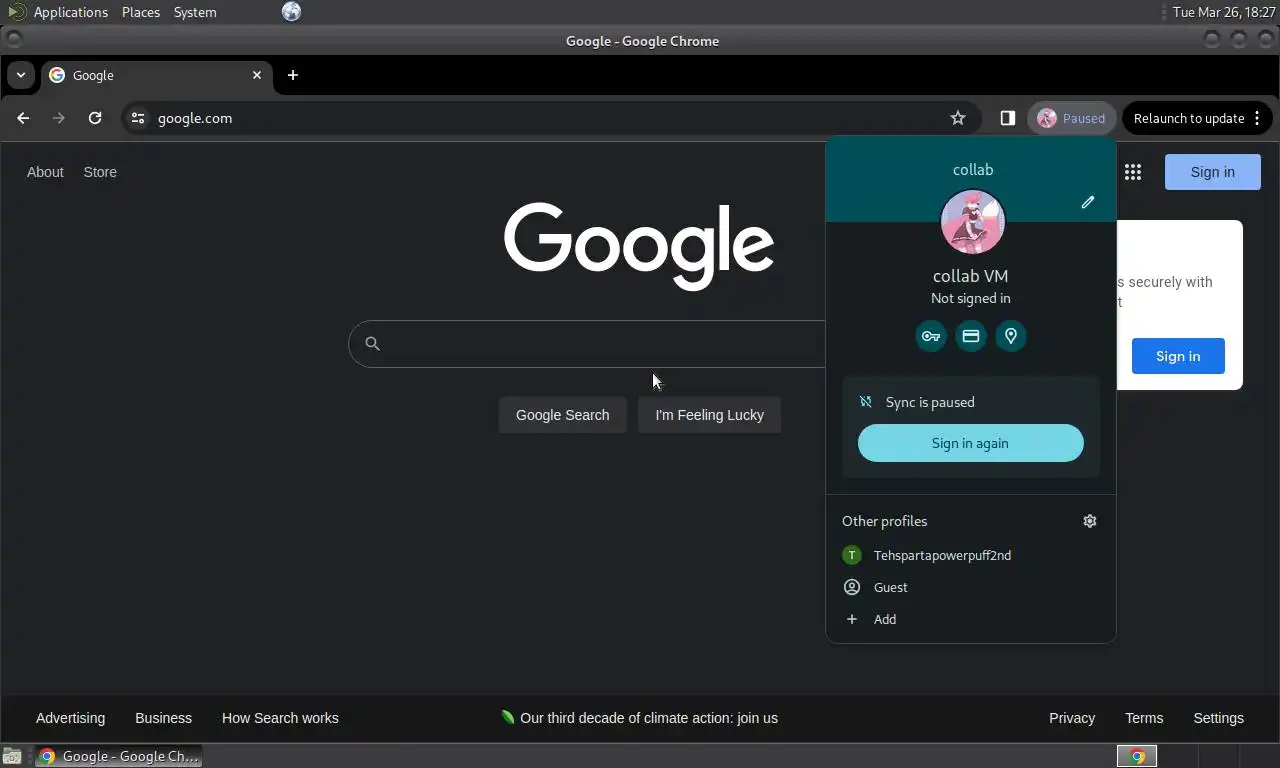Click the Paused profile chip
The height and width of the screenshot is (768, 1280).
[1071, 118]
